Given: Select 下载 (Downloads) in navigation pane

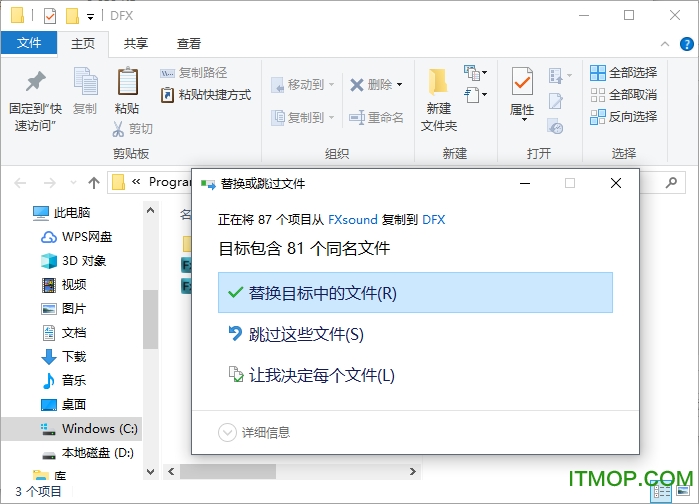Looking at the screenshot, I should (63, 356).
